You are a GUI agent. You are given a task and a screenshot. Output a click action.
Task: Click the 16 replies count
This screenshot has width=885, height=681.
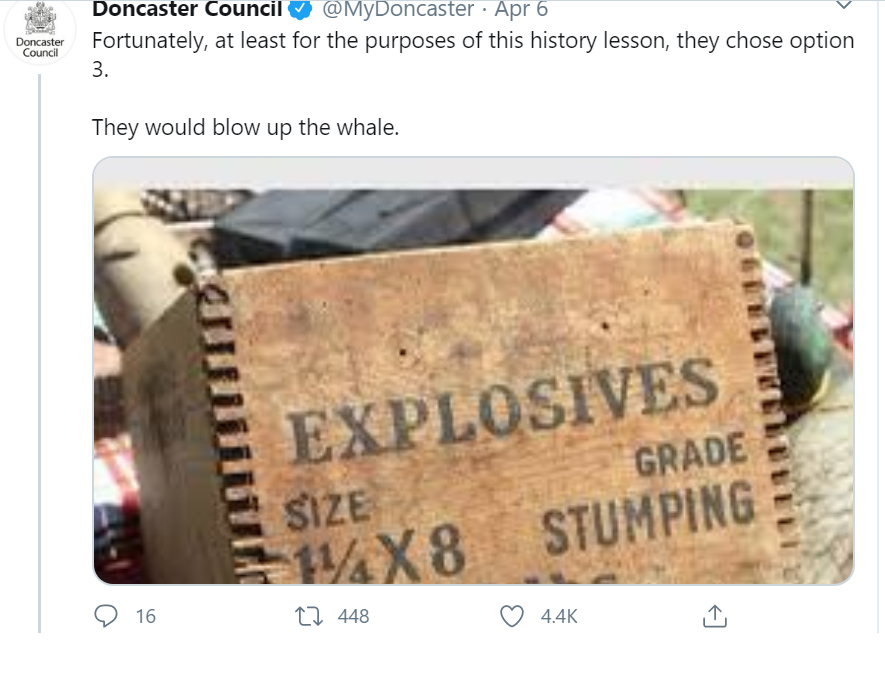click(146, 616)
